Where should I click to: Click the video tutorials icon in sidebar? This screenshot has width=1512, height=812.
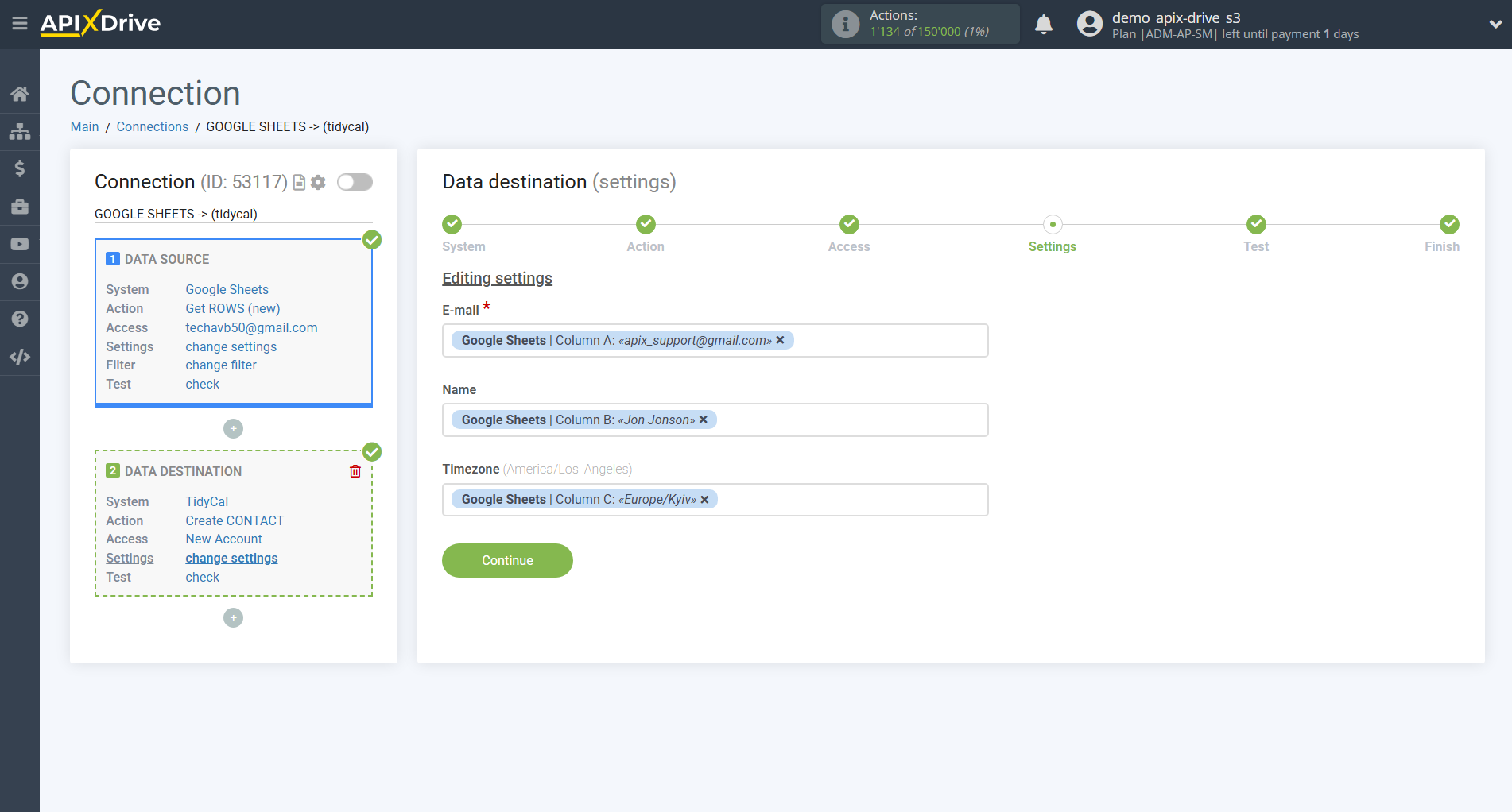click(20, 244)
